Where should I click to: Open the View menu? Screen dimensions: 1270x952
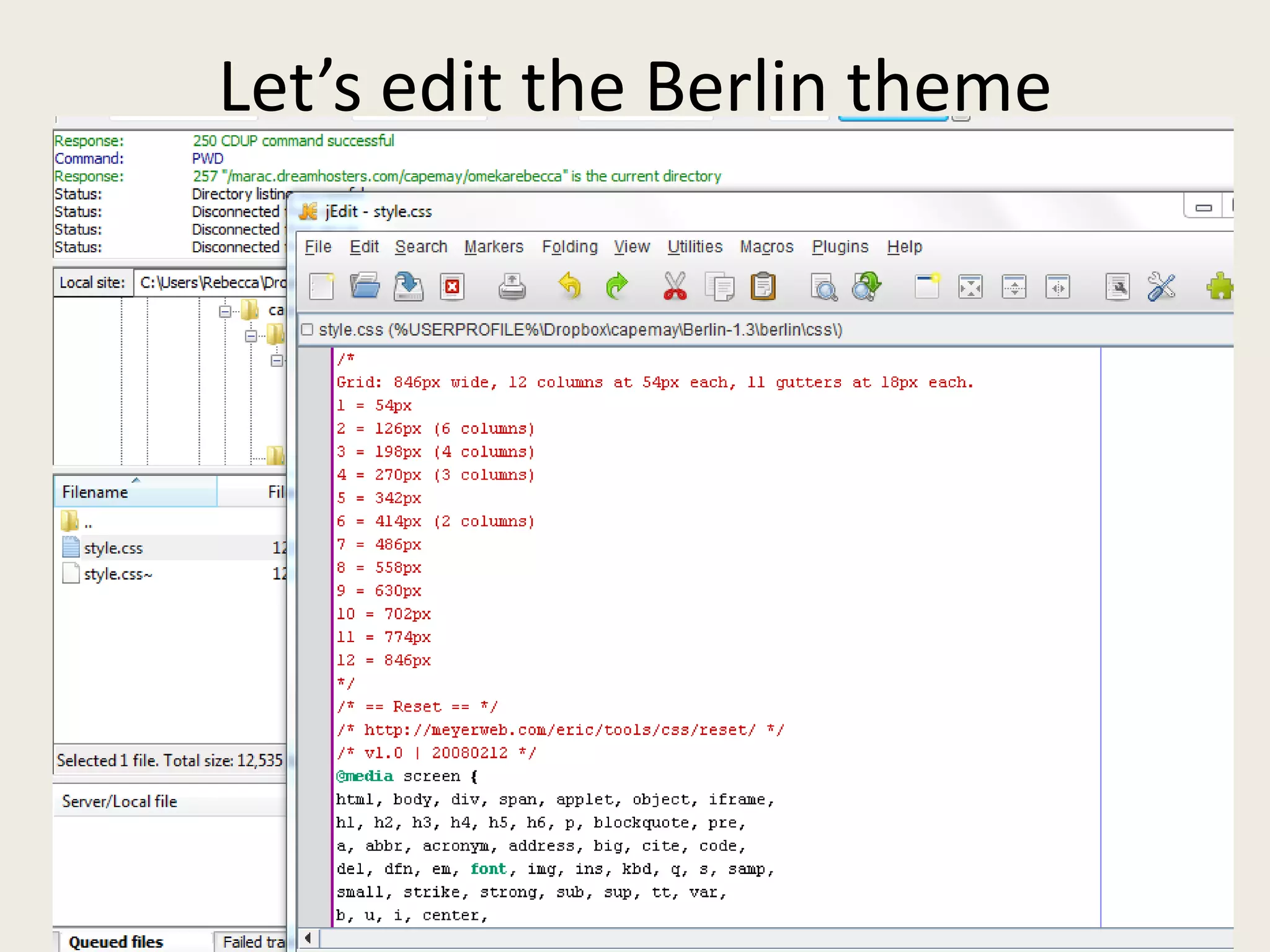point(632,247)
